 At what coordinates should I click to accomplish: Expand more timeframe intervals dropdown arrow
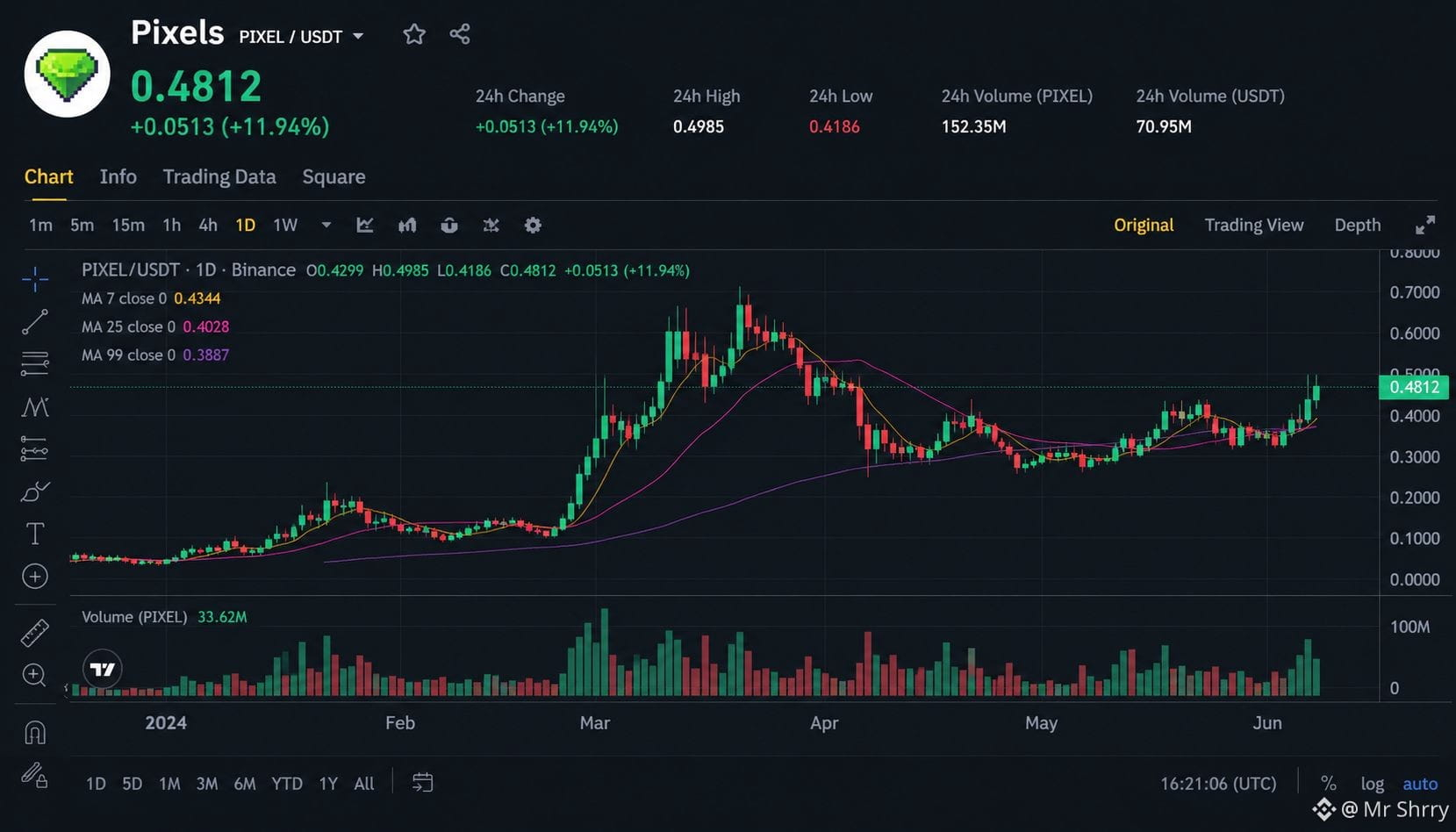coord(326,226)
